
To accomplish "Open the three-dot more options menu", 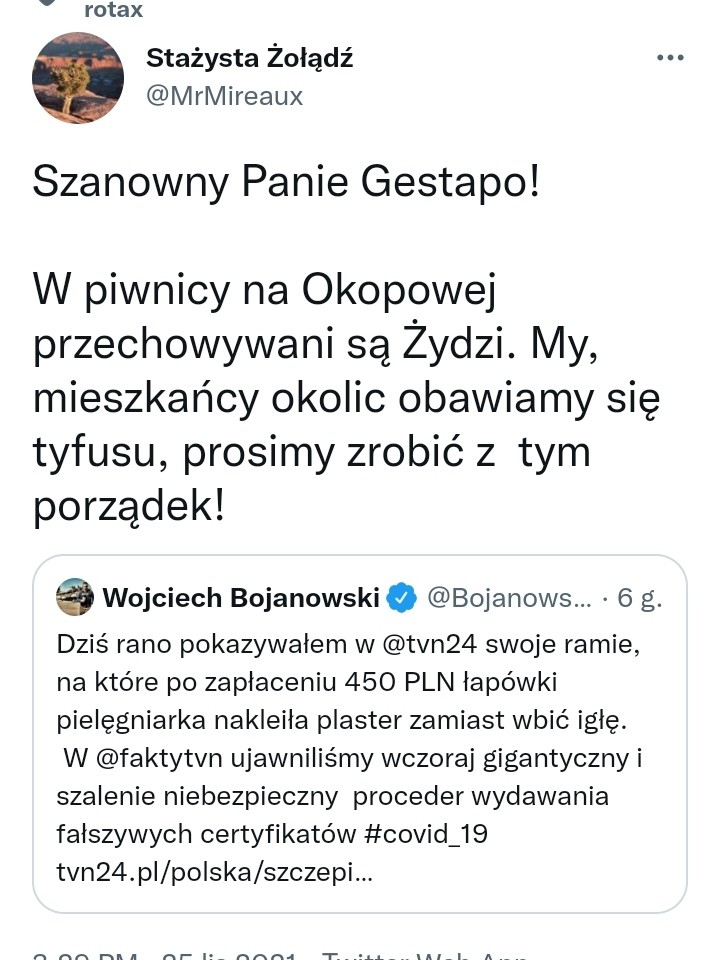I will 670,58.
